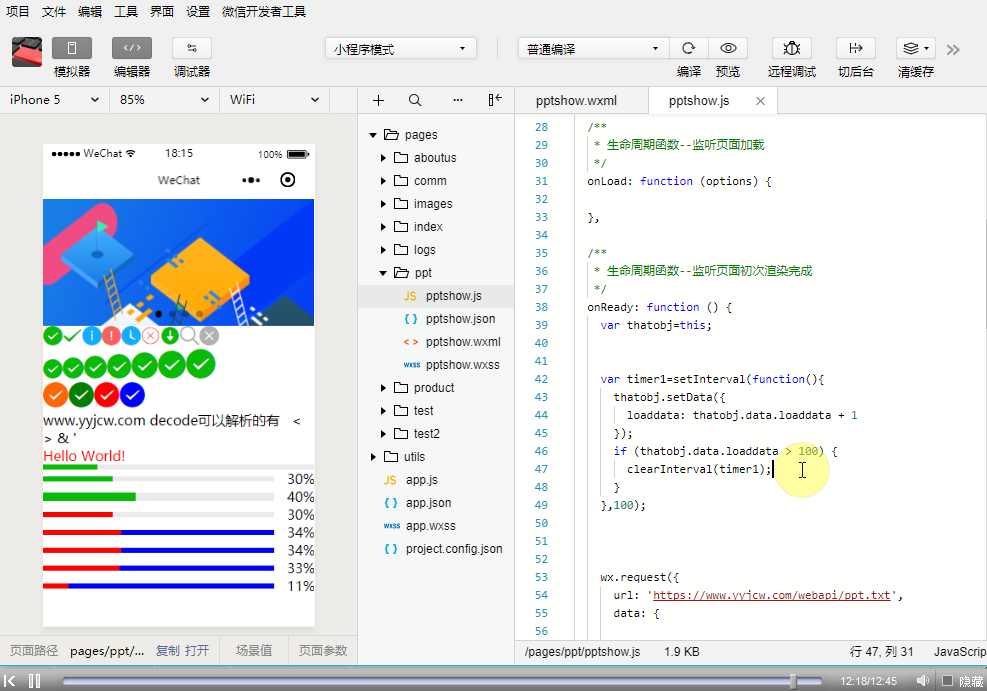This screenshot has height=691, width=987.
Task: Click the compile (编译) refresh icon
Action: tap(689, 48)
